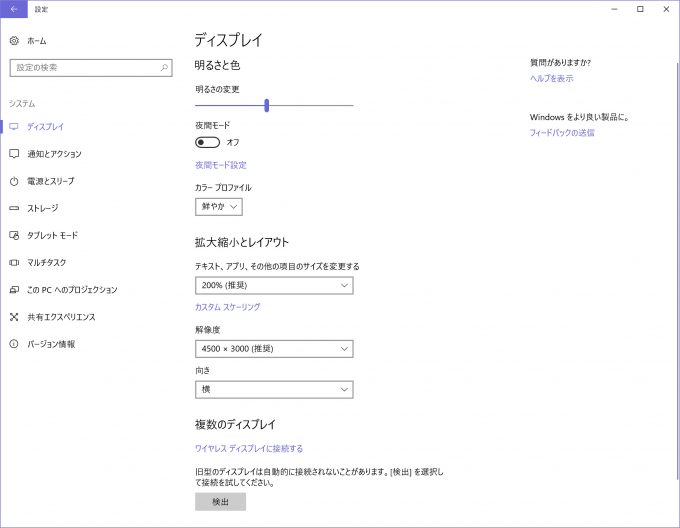
Task: Go to ストレージ settings
Action: [x=42, y=208]
